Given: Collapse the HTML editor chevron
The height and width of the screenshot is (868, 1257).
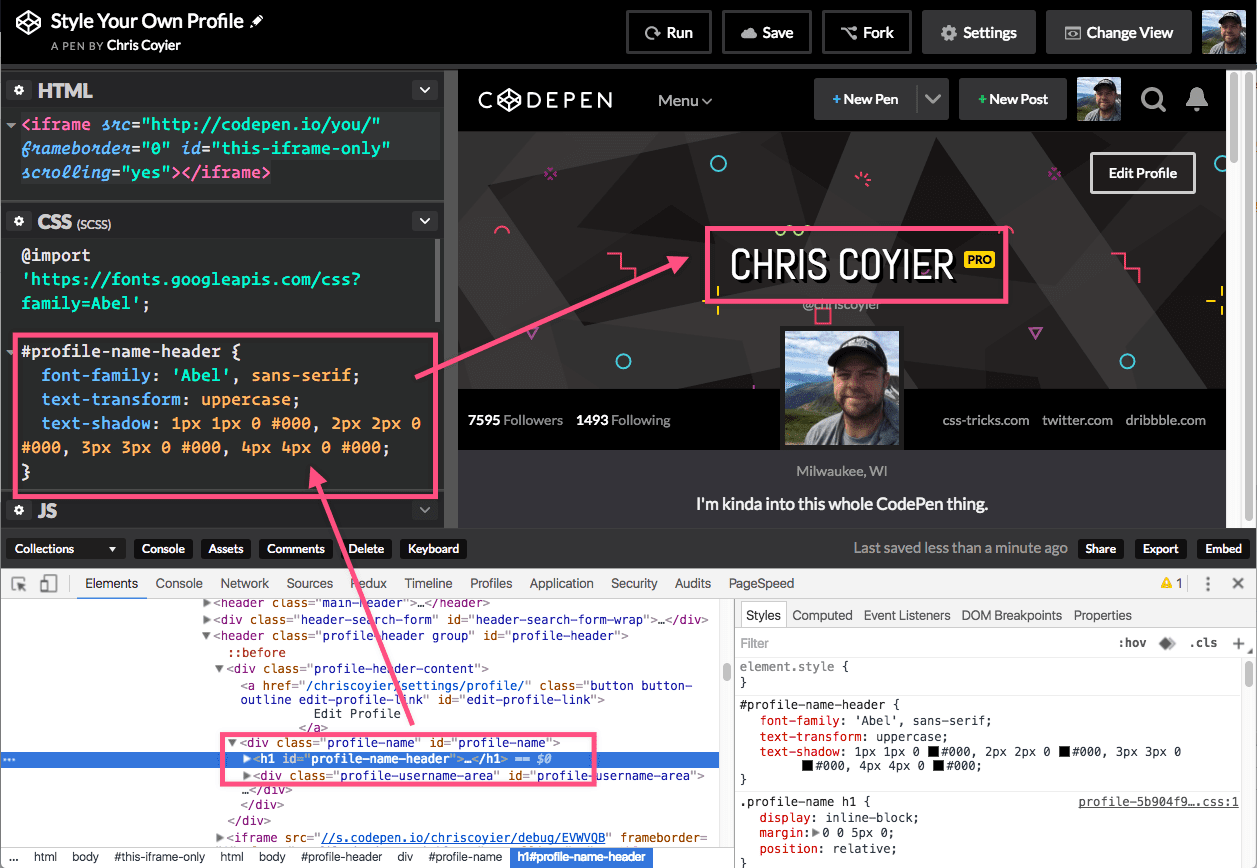Looking at the screenshot, I should pos(425,90).
